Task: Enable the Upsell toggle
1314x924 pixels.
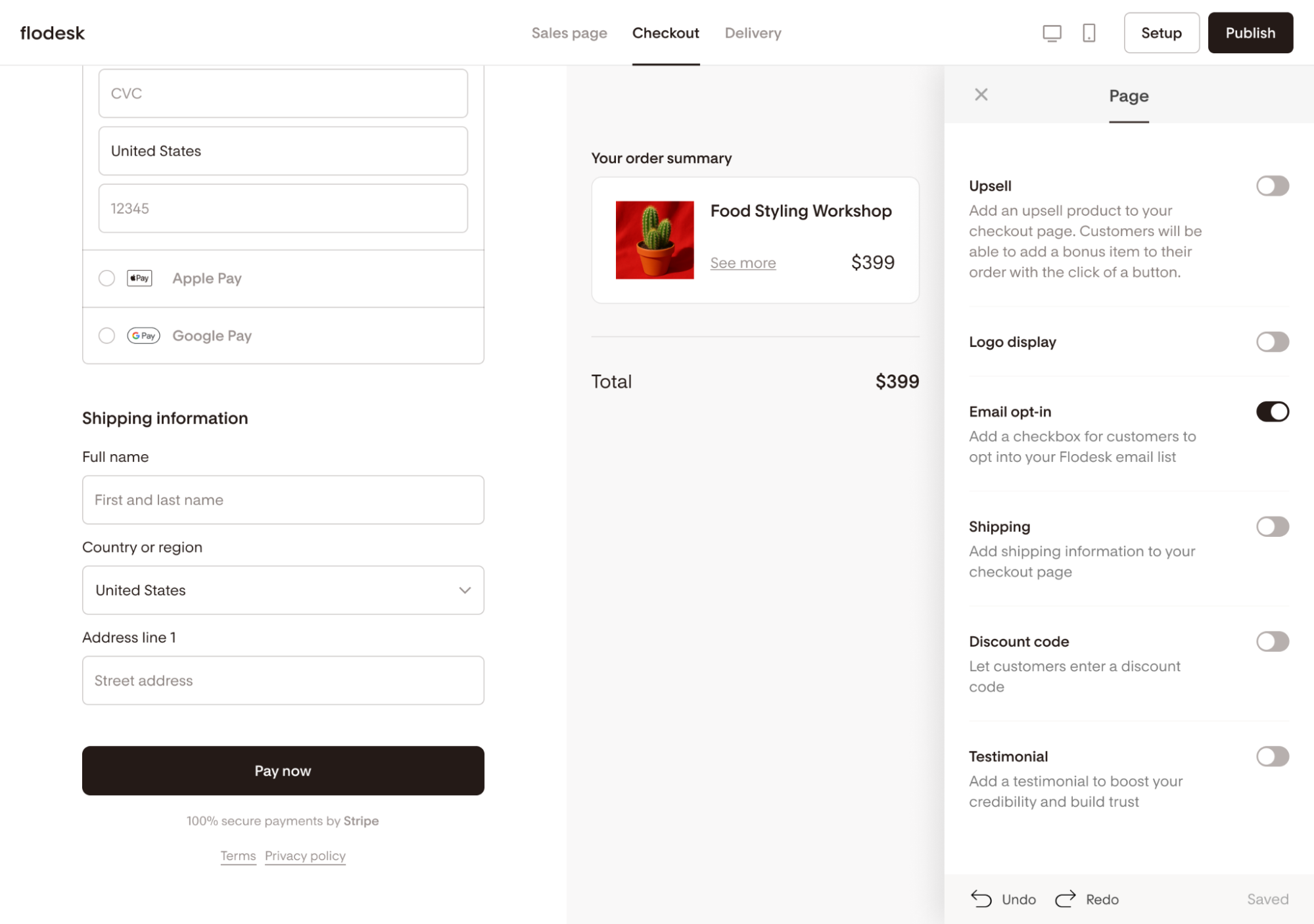Action: click(x=1272, y=186)
